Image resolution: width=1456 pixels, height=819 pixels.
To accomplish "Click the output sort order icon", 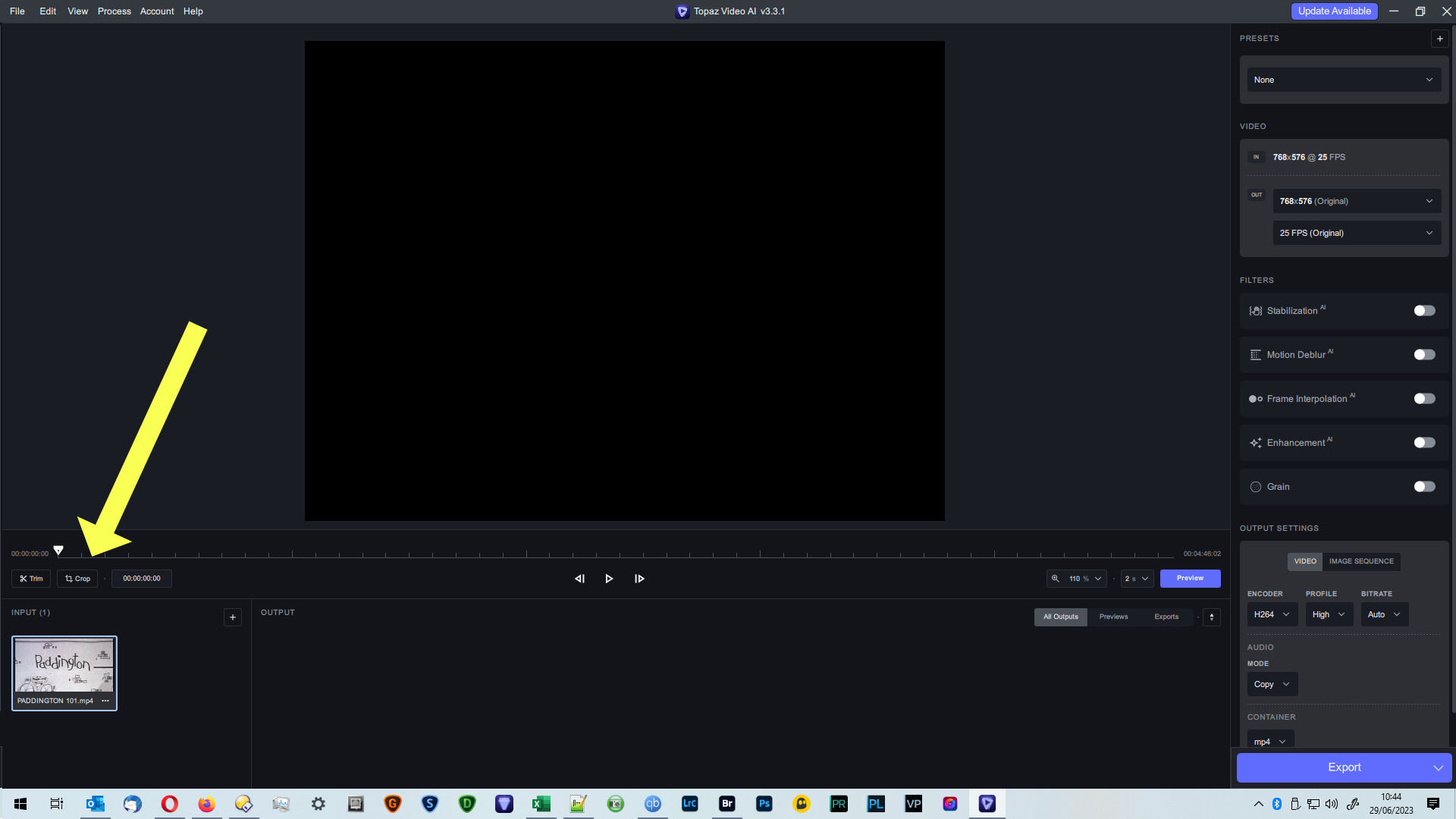I will (1212, 617).
